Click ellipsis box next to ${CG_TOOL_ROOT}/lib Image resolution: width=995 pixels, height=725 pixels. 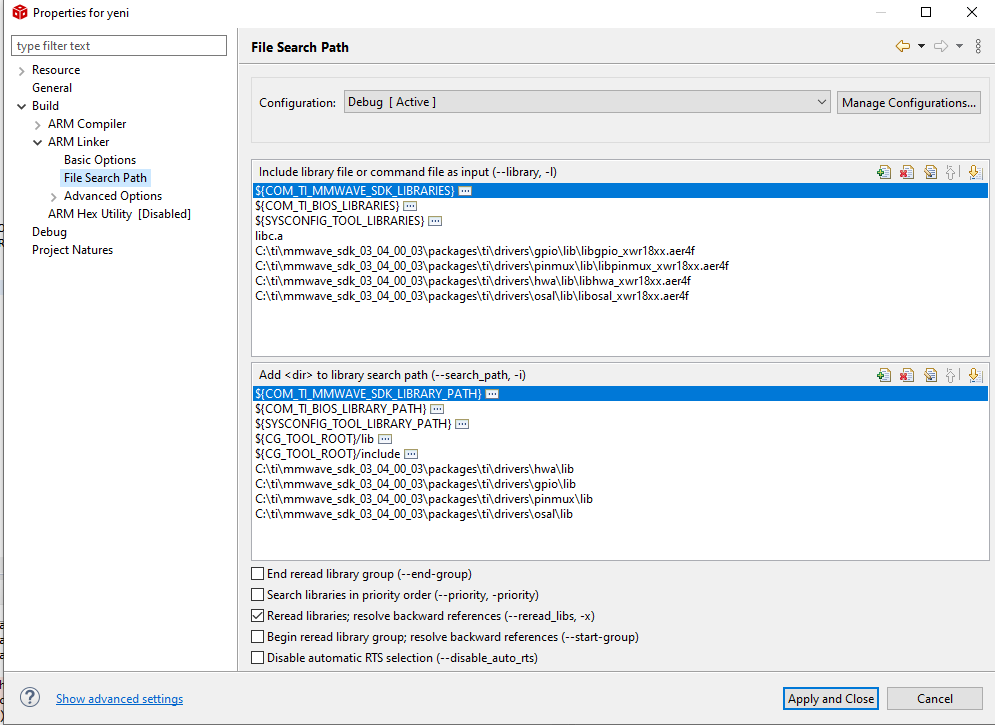[385, 439]
